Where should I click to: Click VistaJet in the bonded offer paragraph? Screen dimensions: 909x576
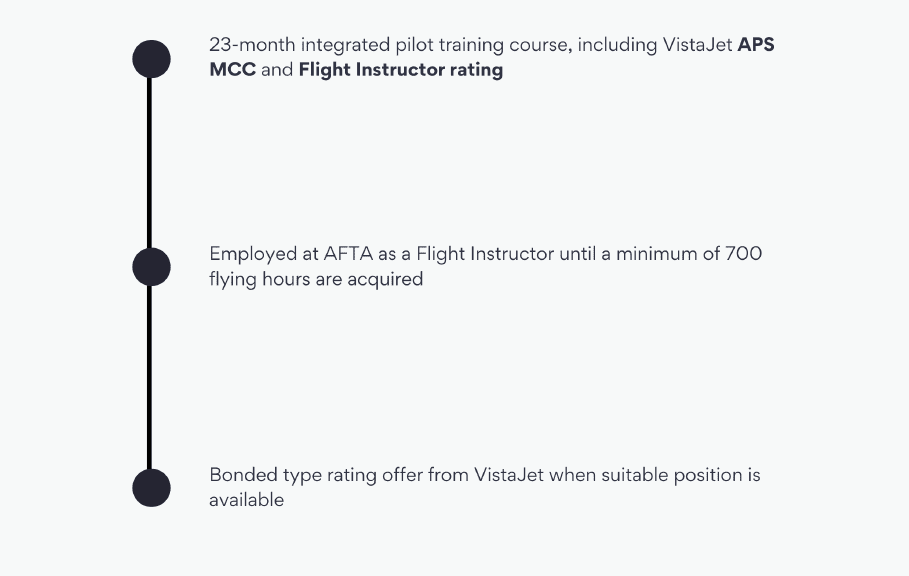509,475
